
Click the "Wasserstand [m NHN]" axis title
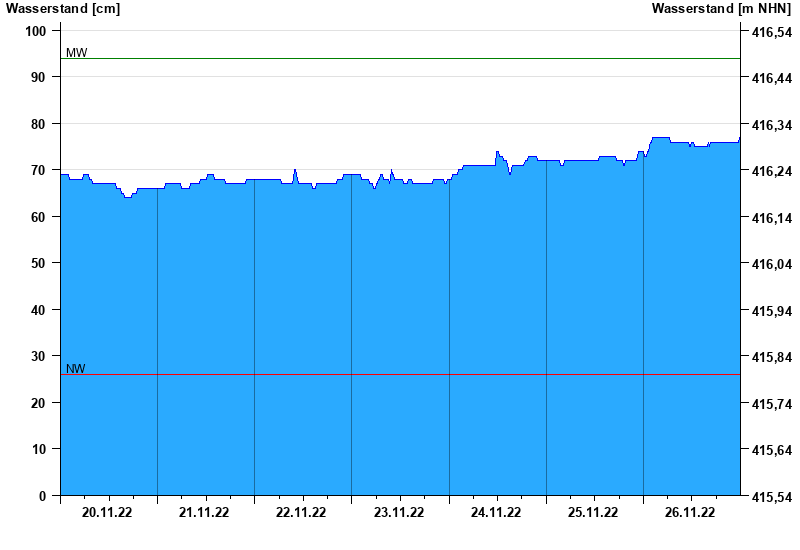pyautogui.click(x=720, y=9)
